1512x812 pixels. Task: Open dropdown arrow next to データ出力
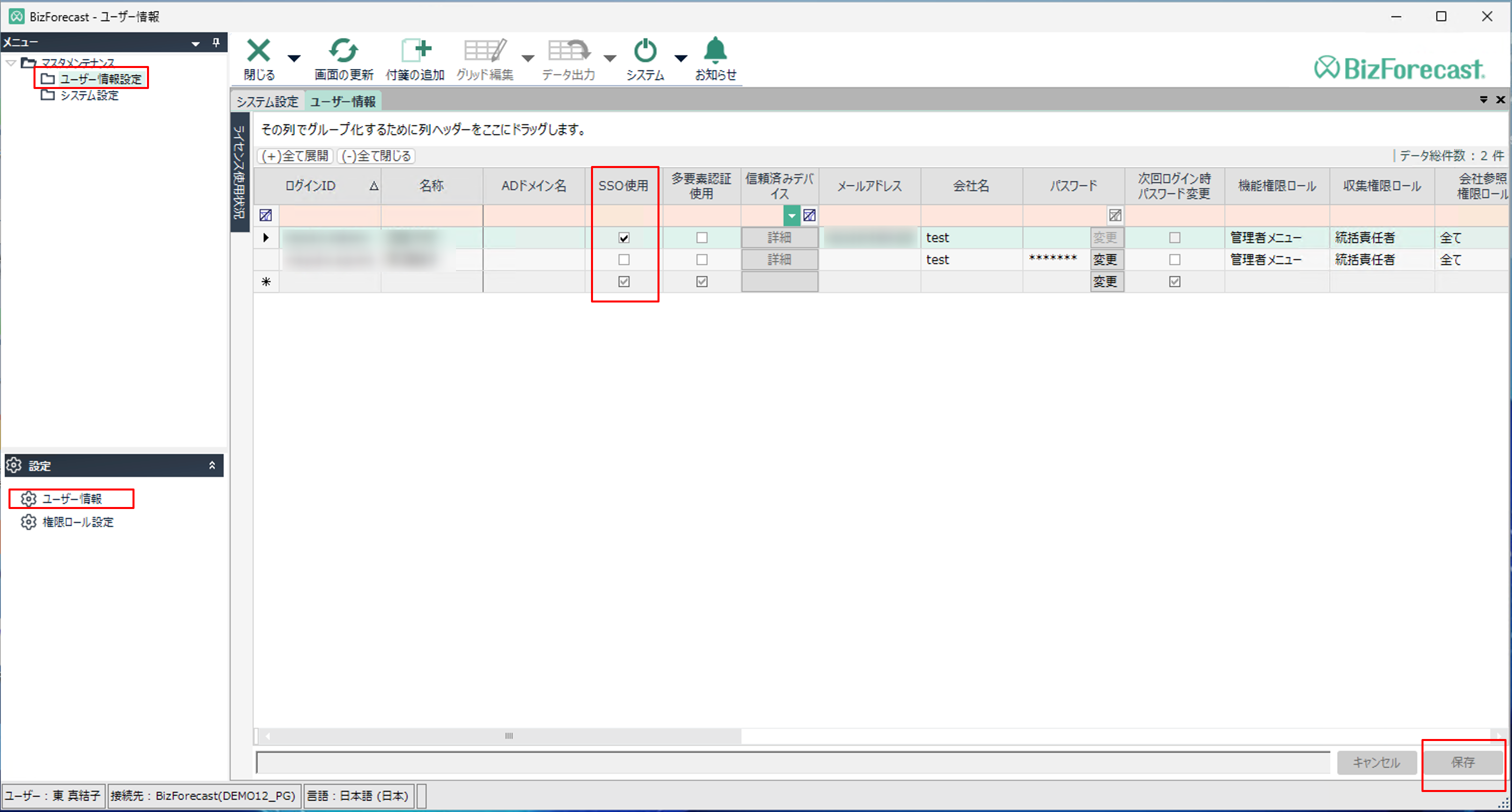610,58
